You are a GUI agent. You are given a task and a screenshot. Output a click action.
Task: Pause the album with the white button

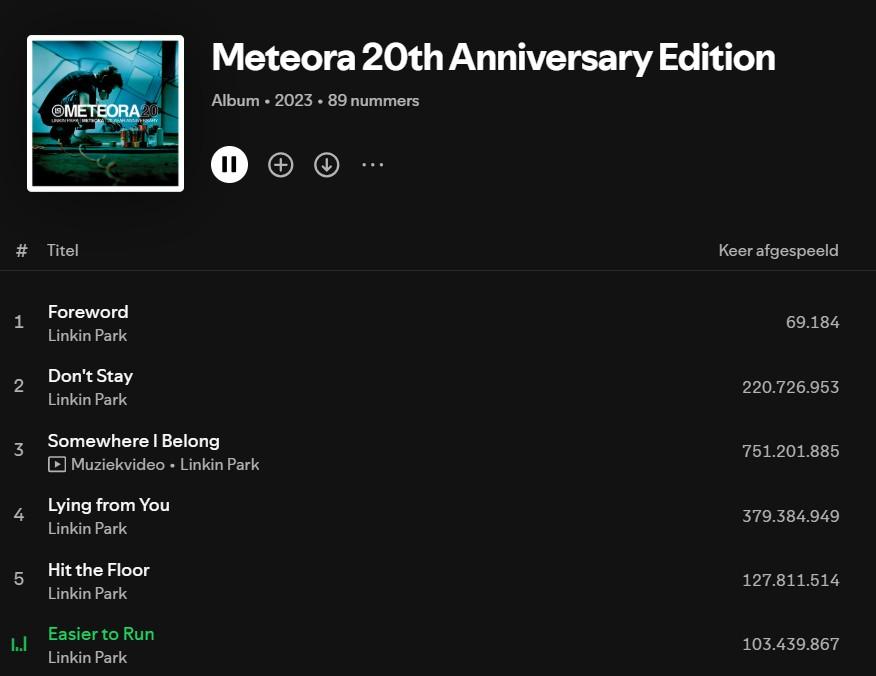(x=229, y=164)
